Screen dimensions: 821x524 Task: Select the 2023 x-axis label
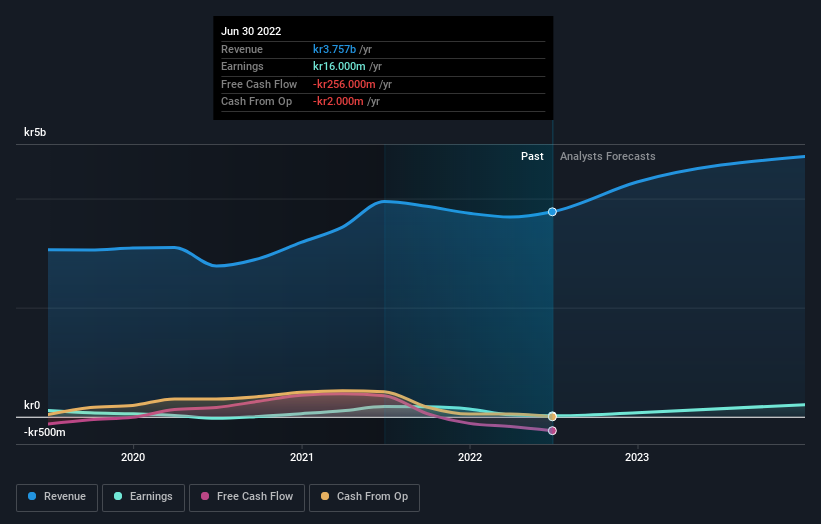tap(637, 458)
